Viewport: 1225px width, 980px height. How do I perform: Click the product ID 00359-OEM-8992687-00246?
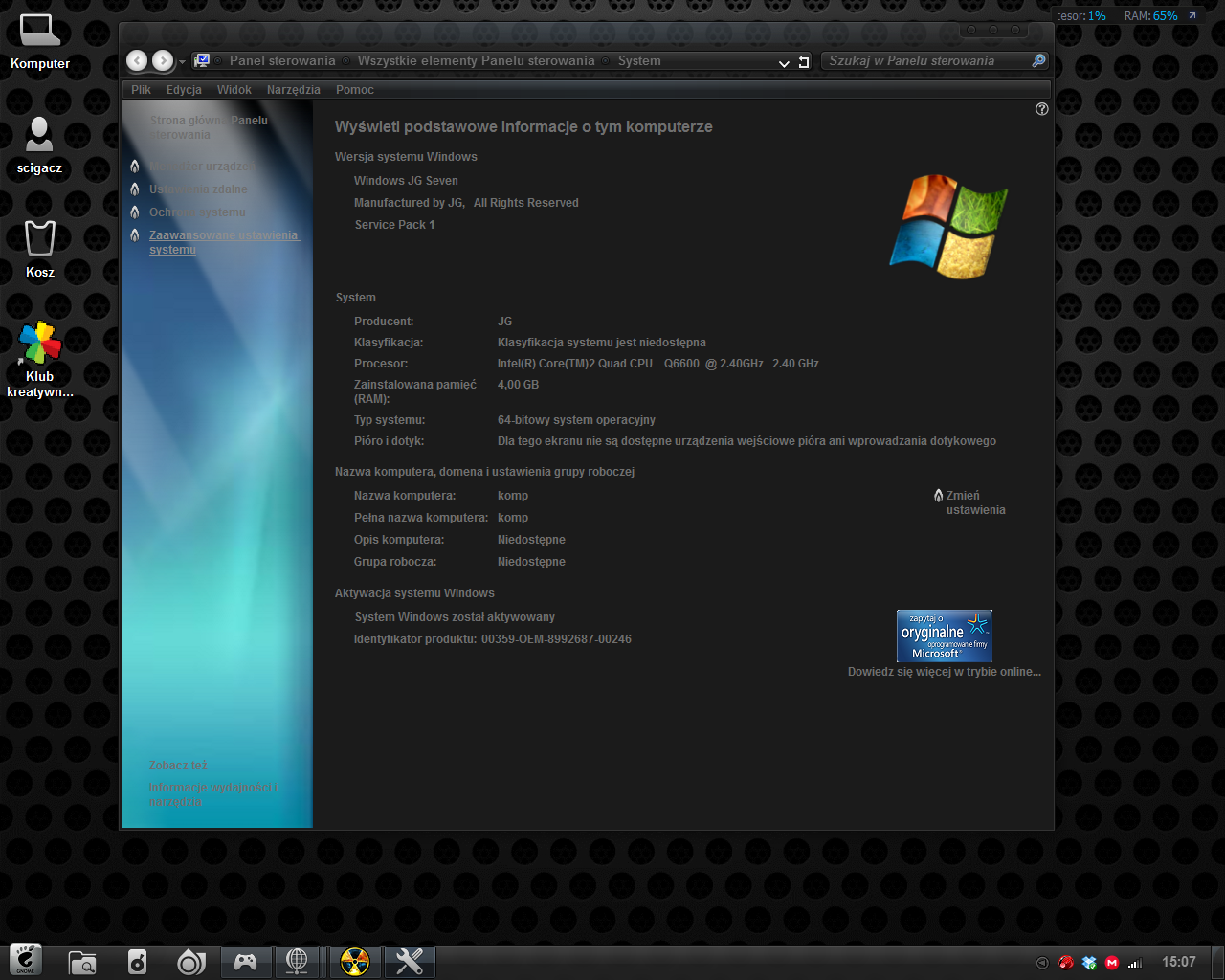tap(556, 639)
